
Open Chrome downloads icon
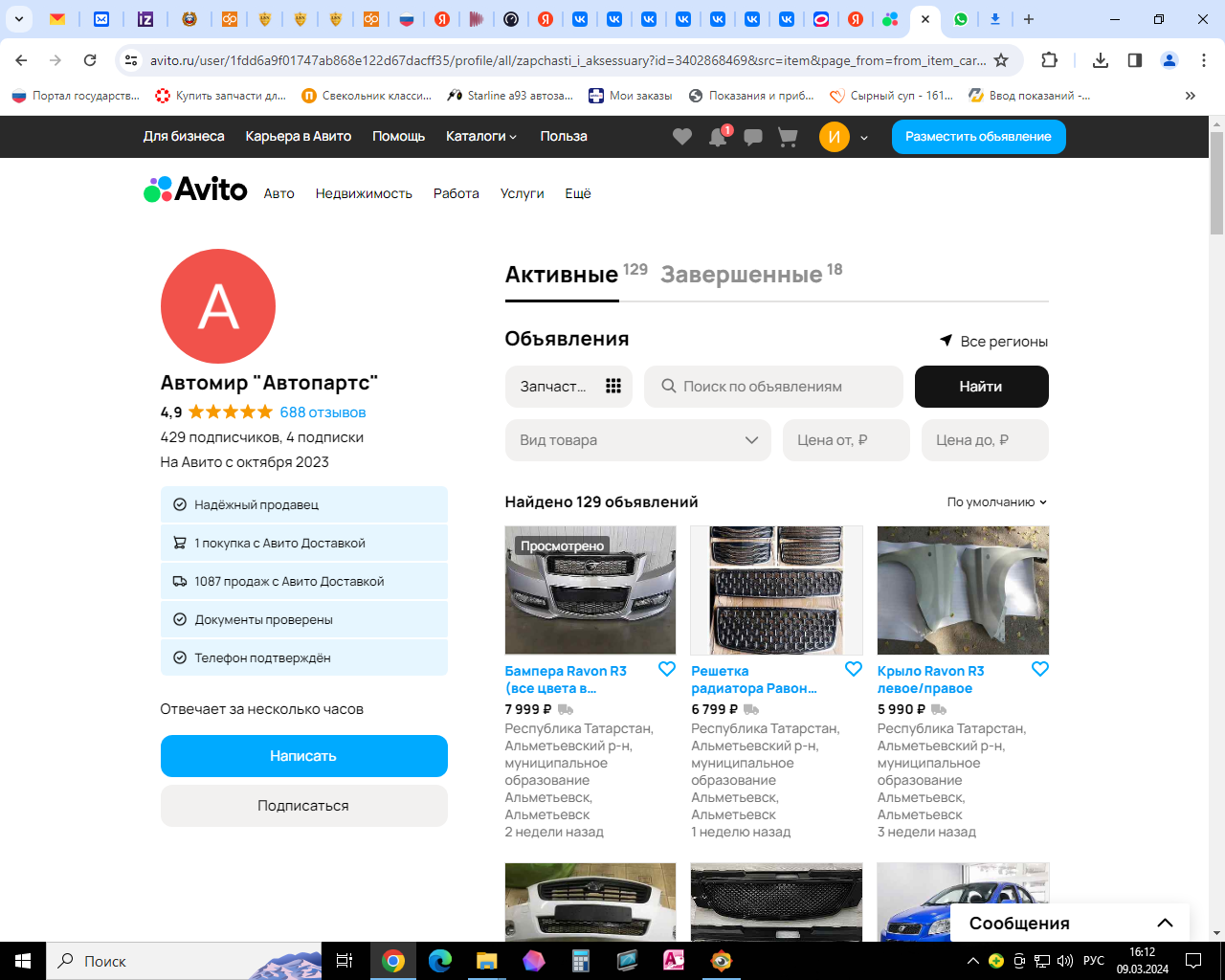(1101, 60)
